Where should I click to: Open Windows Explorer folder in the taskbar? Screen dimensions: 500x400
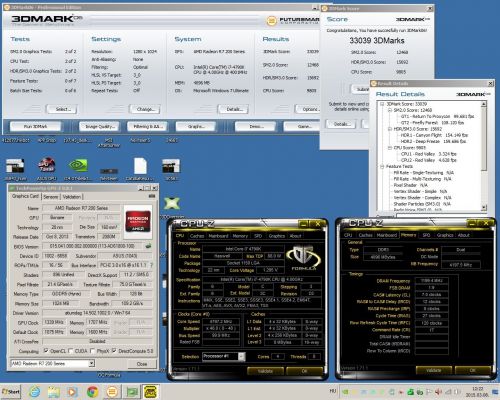pyautogui.click(x=54, y=391)
